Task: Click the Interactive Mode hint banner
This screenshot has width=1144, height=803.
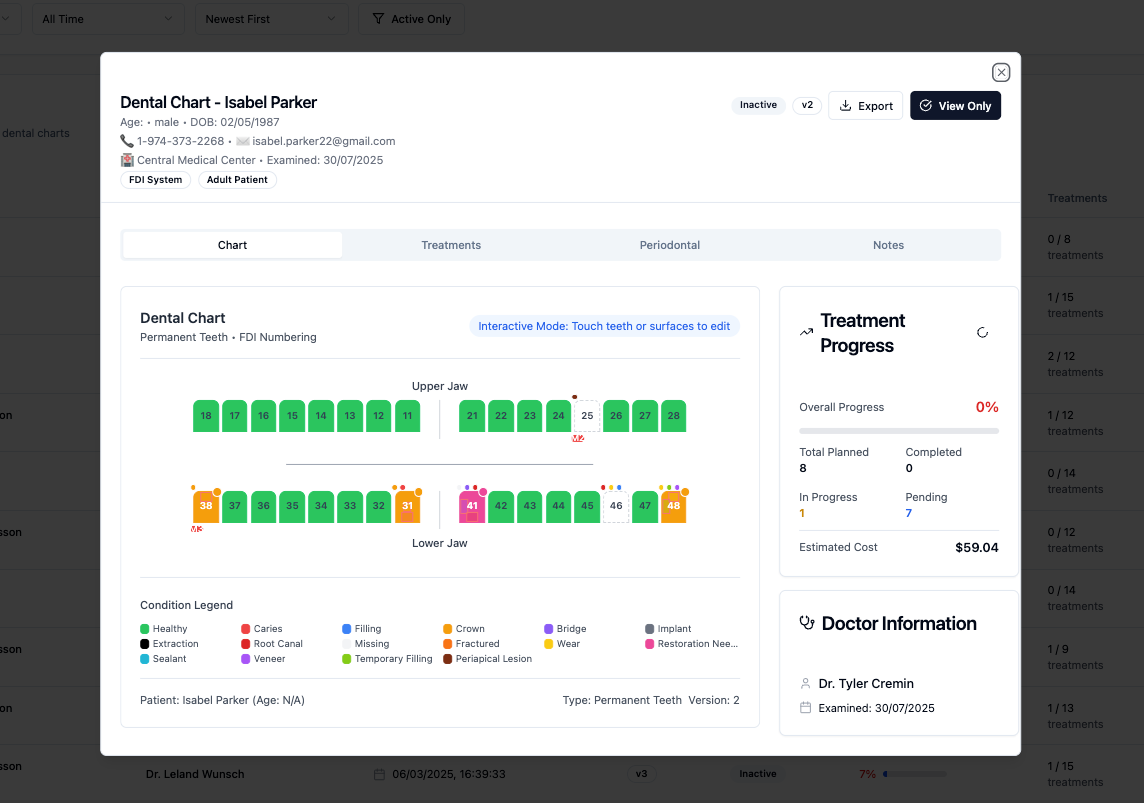Action: pos(604,326)
